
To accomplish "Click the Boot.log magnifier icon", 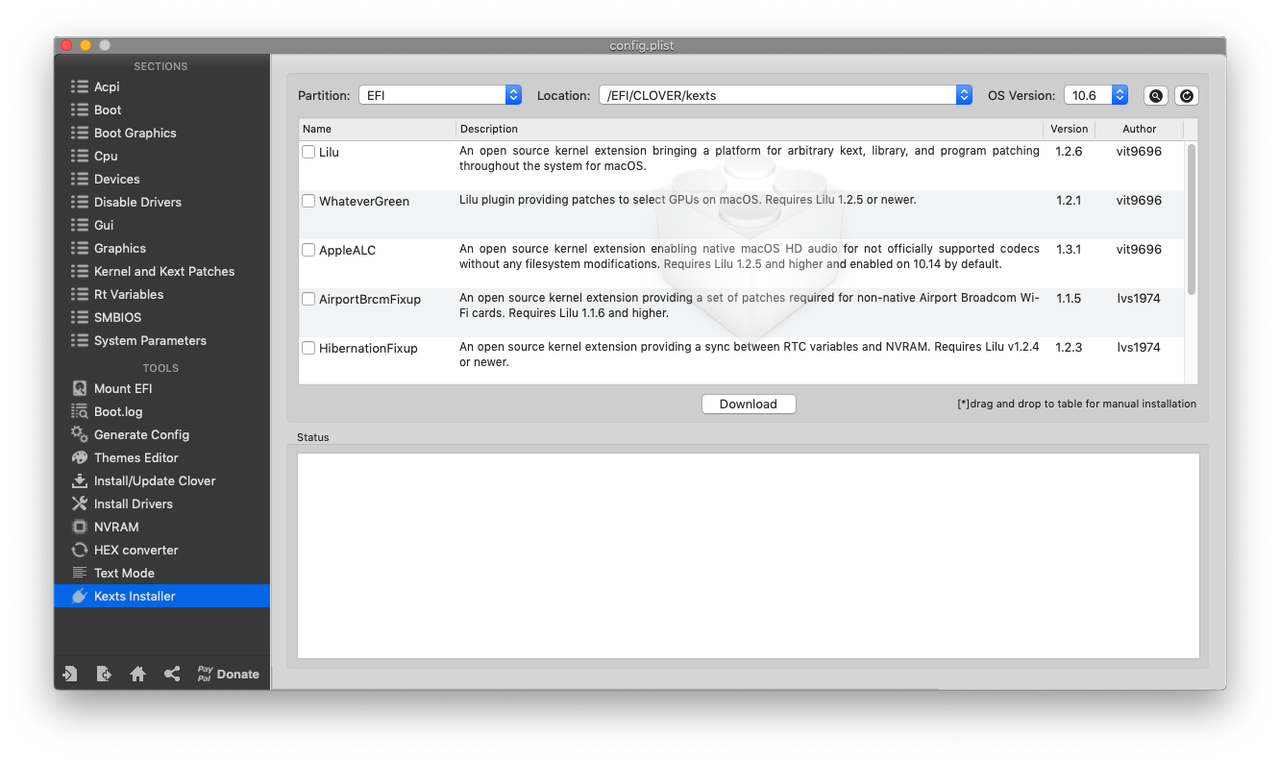I will [79, 411].
